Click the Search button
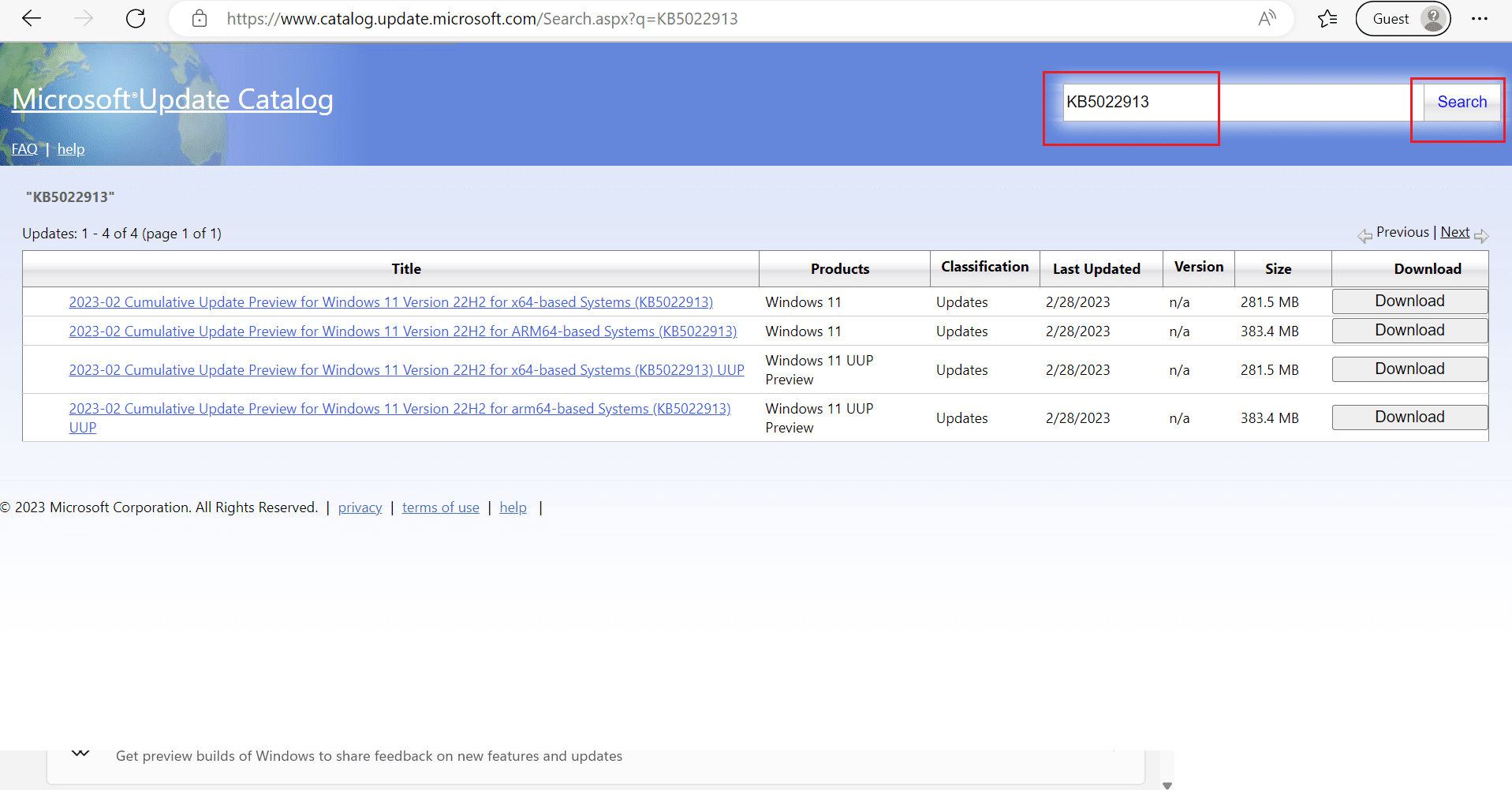Viewport: 1512px width, 790px height. (1462, 102)
